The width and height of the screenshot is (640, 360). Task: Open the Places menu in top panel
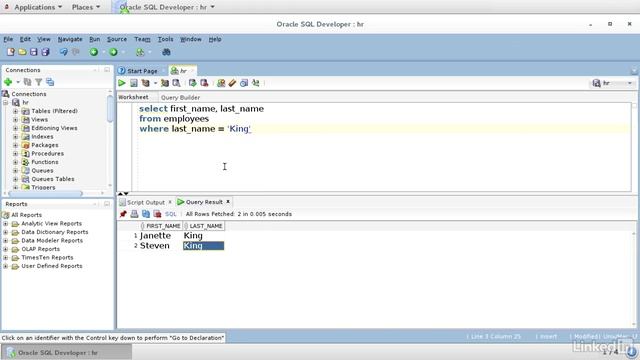[86, 7]
